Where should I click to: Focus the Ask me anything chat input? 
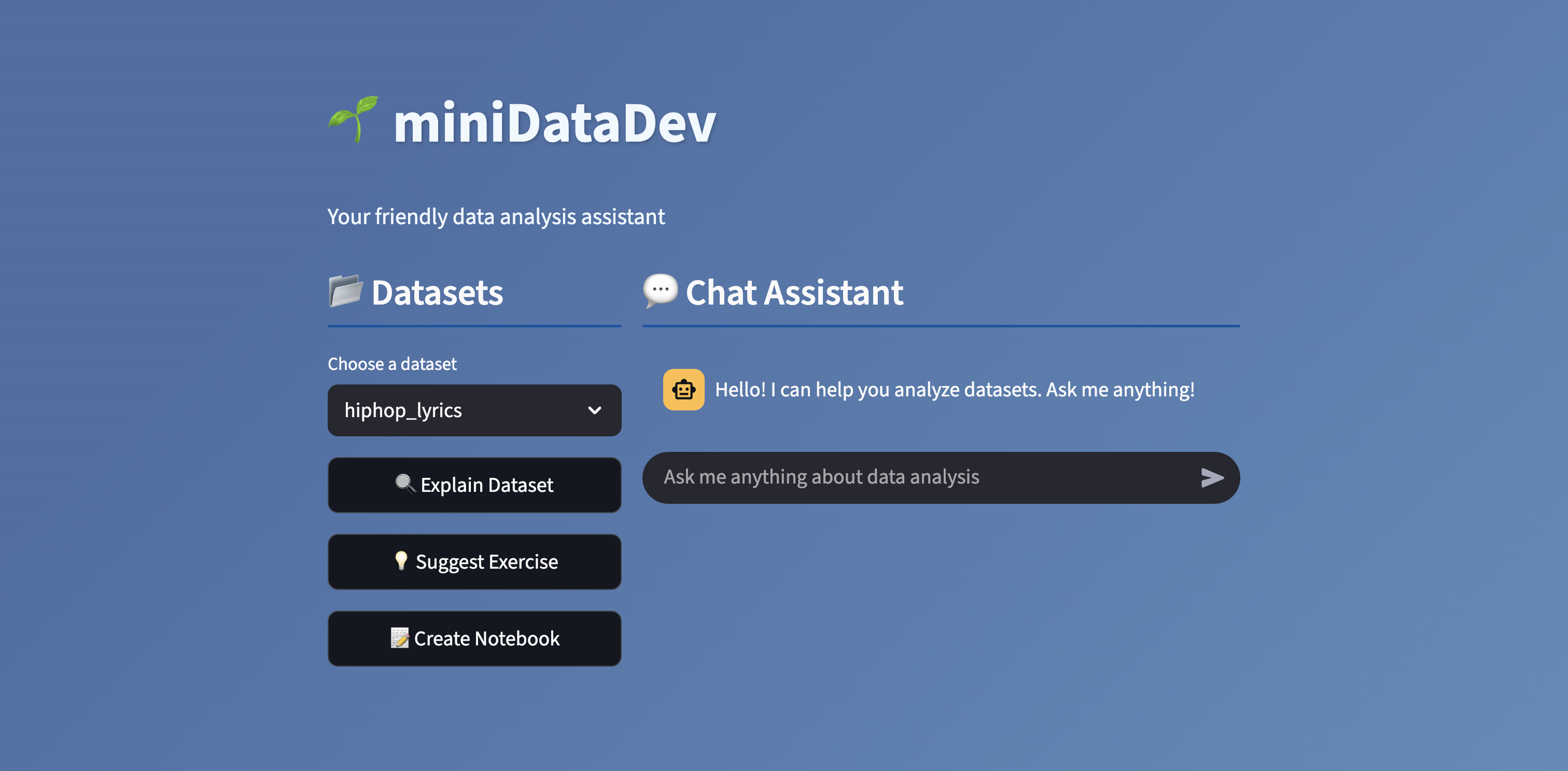pos(913,477)
